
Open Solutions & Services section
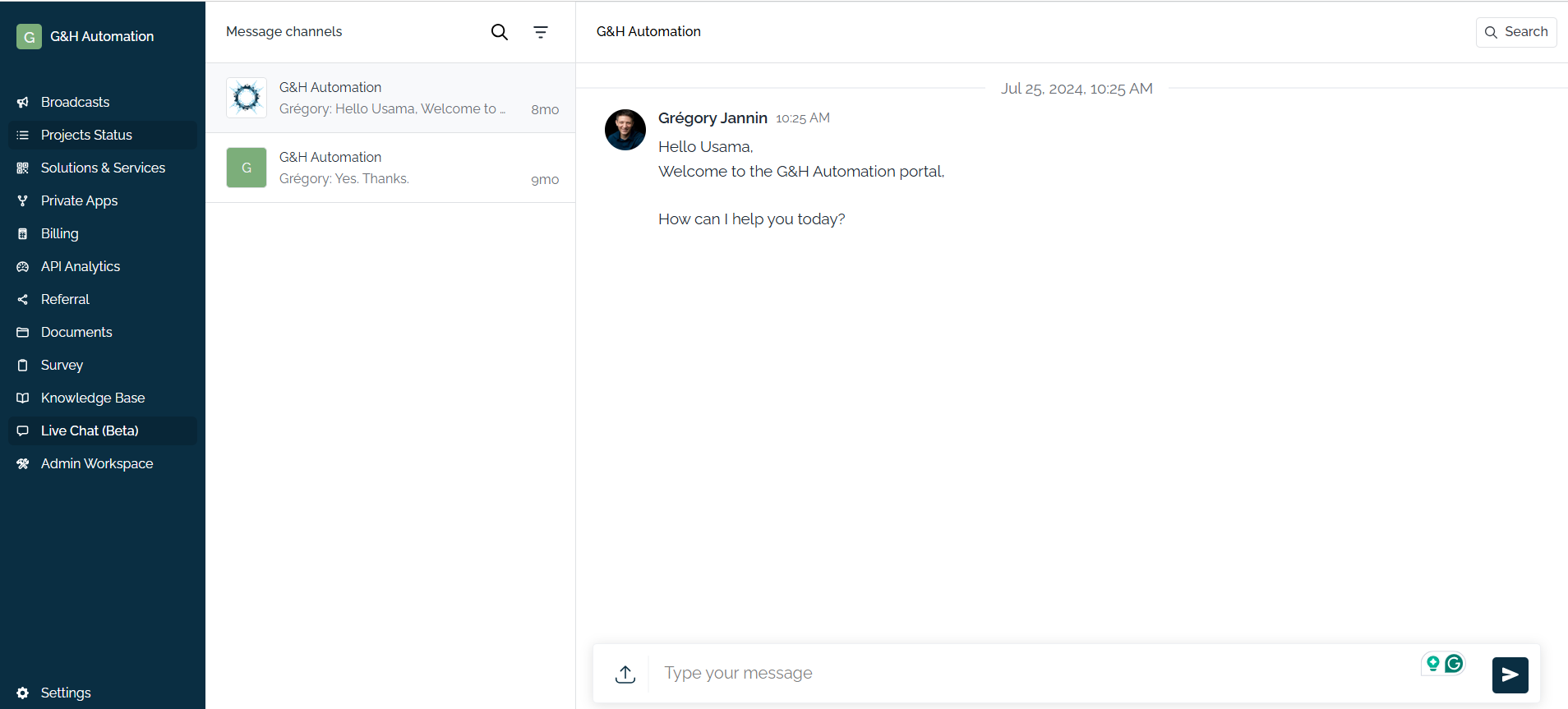[103, 168]
